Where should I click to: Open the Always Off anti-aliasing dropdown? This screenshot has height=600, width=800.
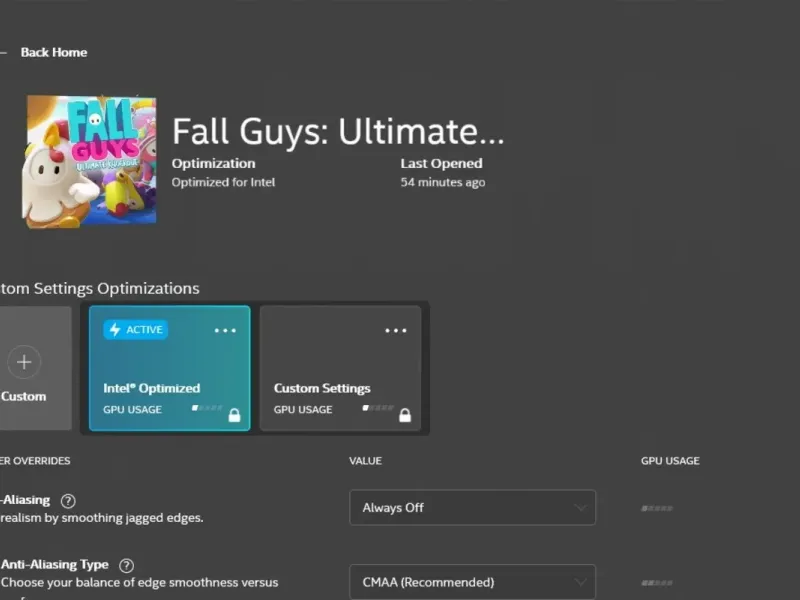(x=472, y=508)
